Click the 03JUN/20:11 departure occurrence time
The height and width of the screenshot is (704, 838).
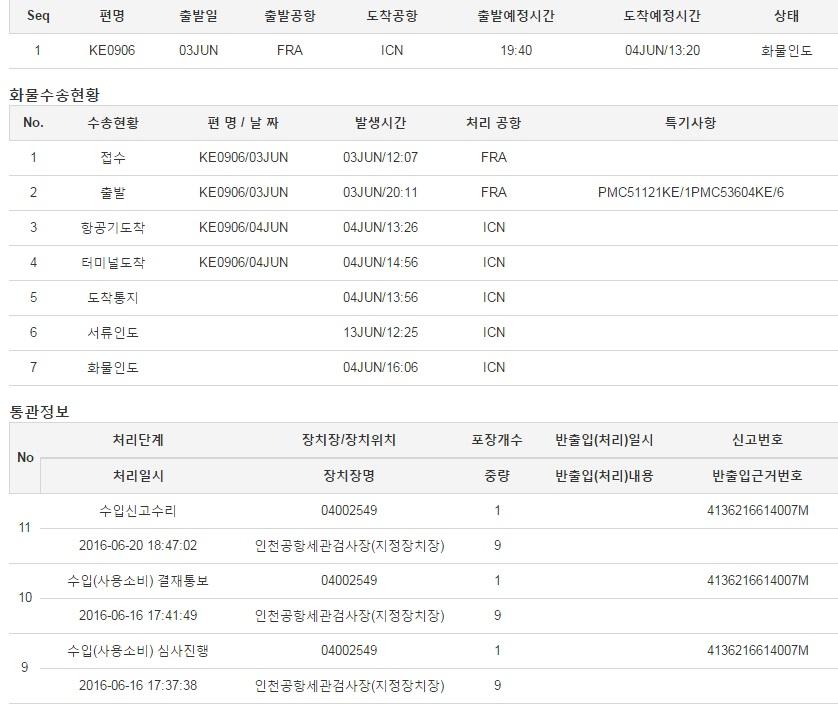click(380, 192)
